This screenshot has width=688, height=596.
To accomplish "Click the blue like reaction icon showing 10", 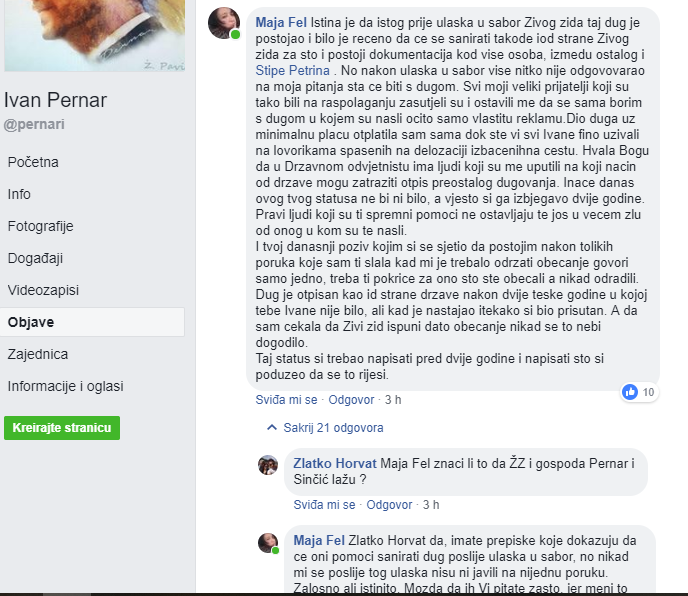I will (x=630, y=392).
